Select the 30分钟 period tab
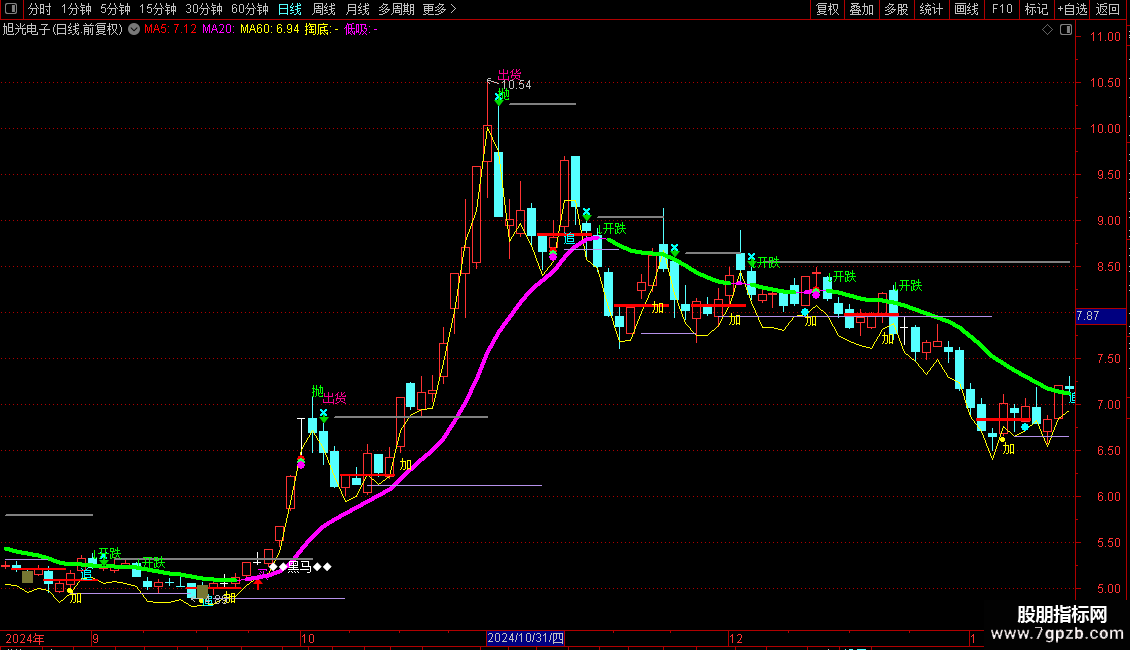The width and height of the screenshot is (1130, 650). tap(204, 9)
